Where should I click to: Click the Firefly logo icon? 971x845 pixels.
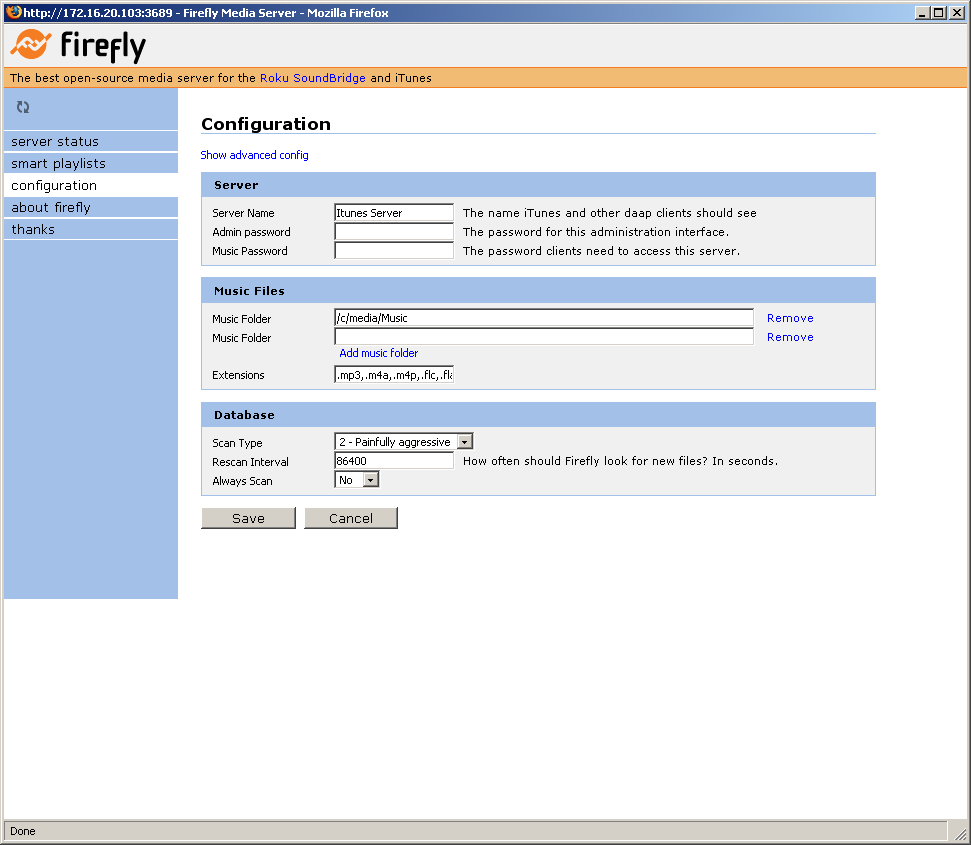pyautogui.click(x=31, y=45)
